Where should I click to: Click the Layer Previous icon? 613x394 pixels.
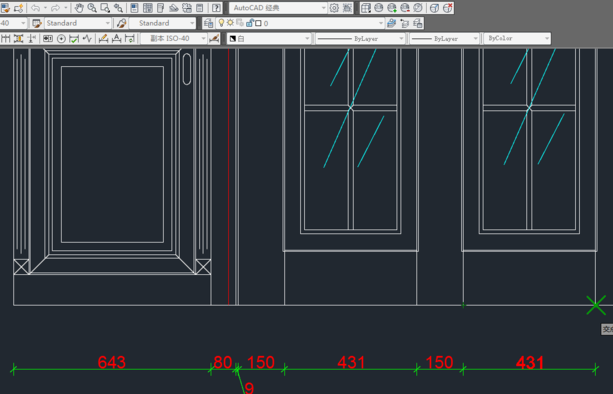click(x=405, y=23)
